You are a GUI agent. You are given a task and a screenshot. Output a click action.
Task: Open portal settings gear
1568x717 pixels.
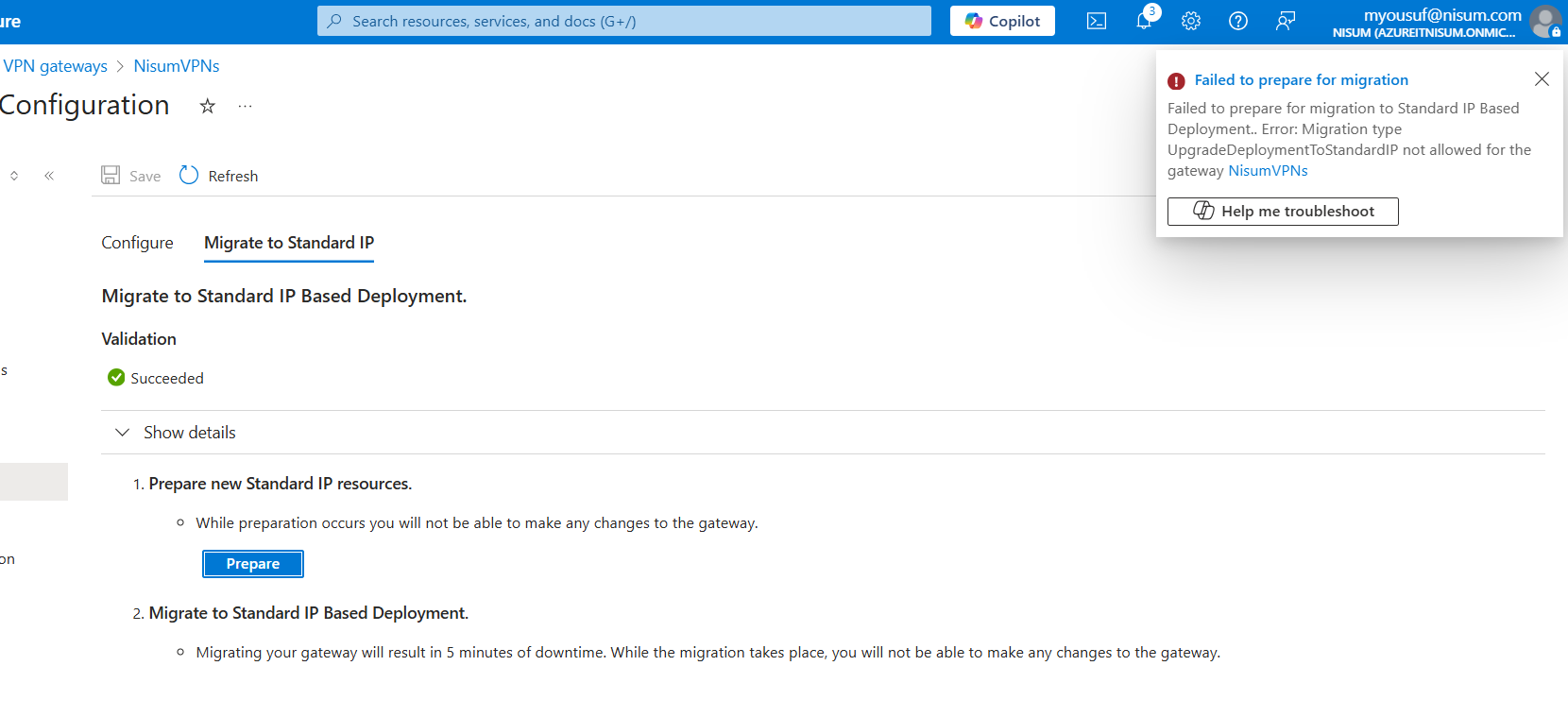[x=1191, y=21]
